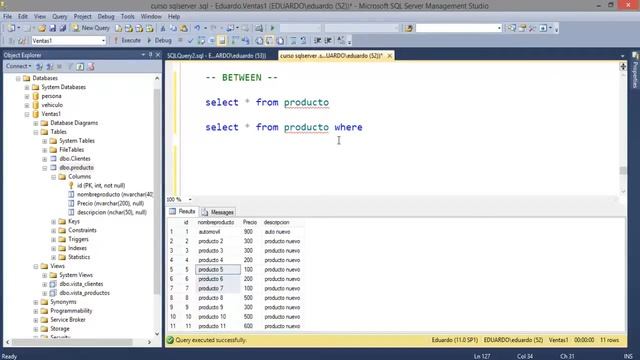Click the New Query toolbar button
The image size is (640, 360).
coord(91,28)
